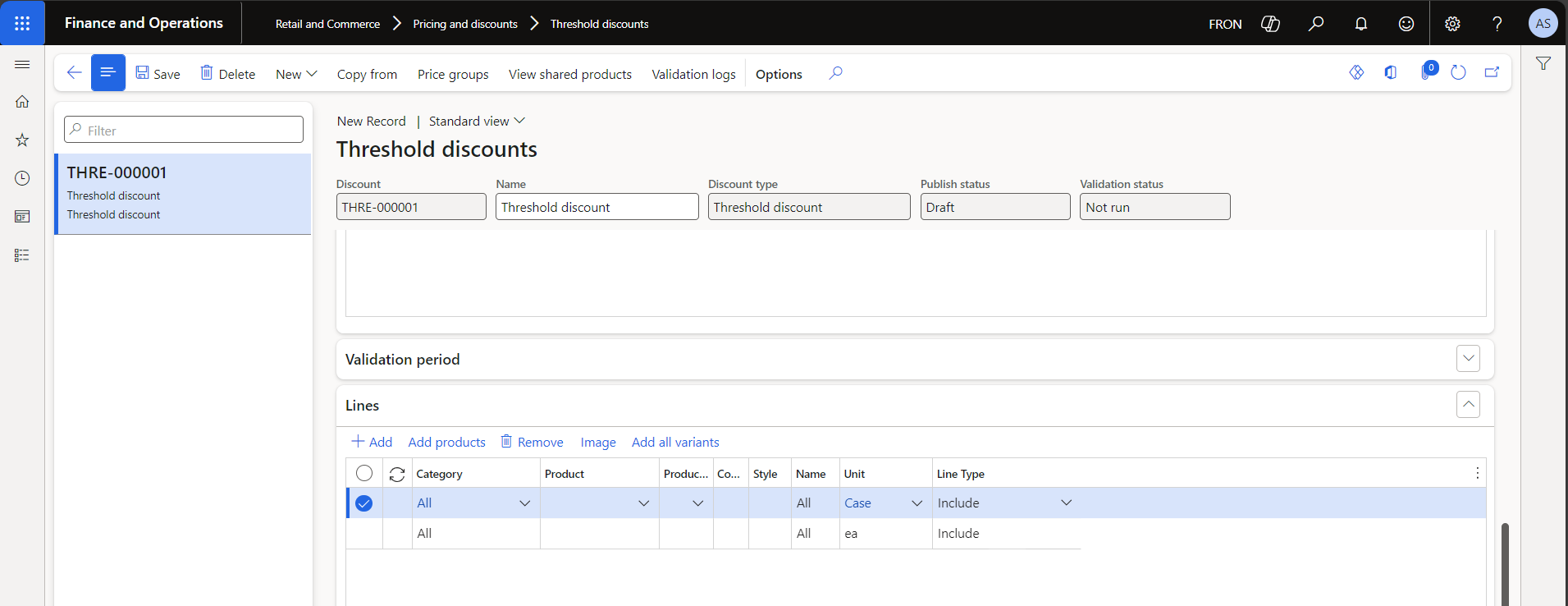The height and width of the screenshot is (606, 1568).
Task: Open Recent items clock icon
Action: click(22, 178)
